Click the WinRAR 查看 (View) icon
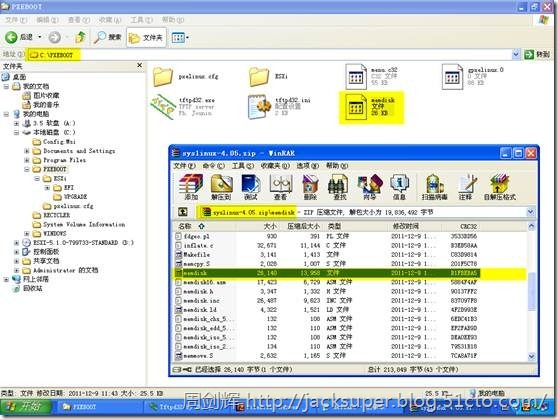558x419 pixels. [x=280, y=187]
